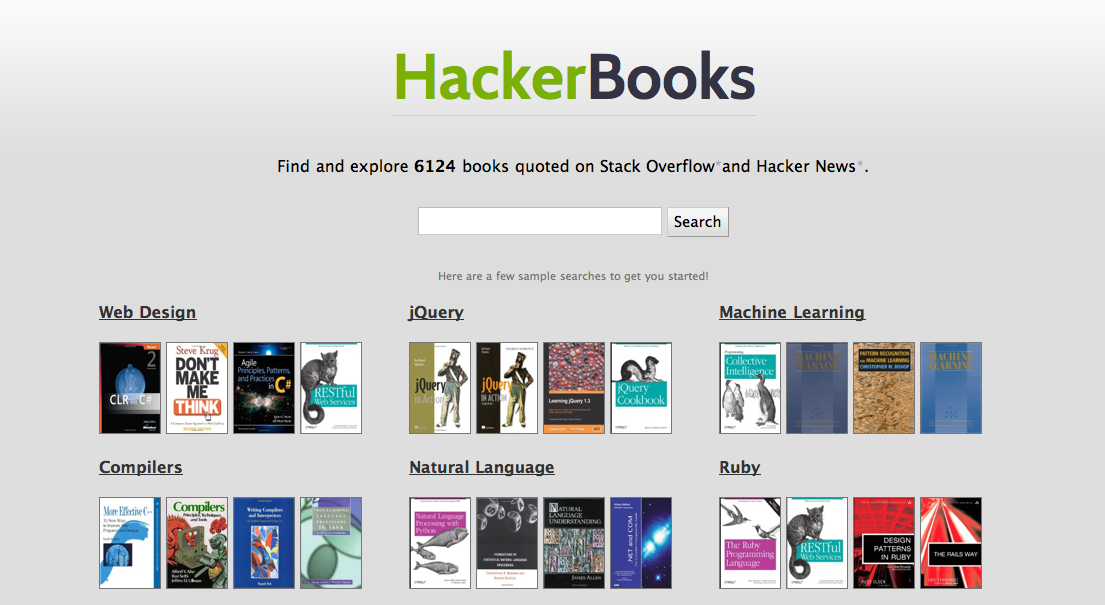Select The Ruby Programming Language cover
1105x605 pixels.
tap(750, 543)
